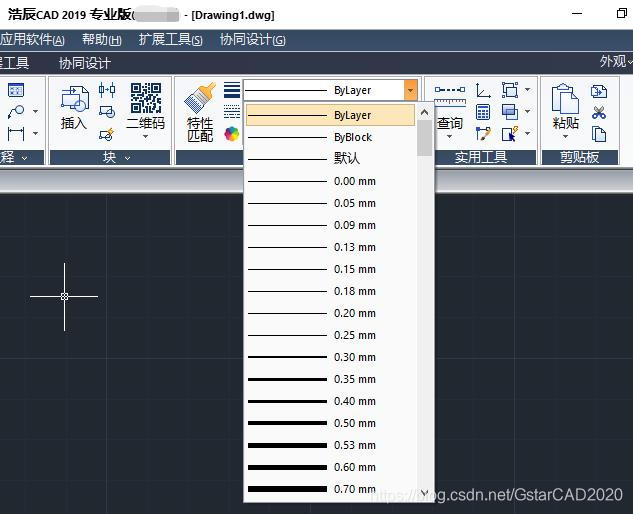Expand the 查询 dropdown arrow
This screenshot has height=514, width=633.
point(450,137)
